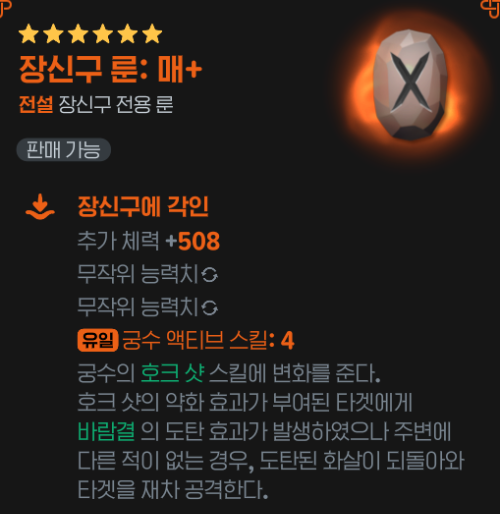The width and height of the screenshot is (500, 514).
Task: Click the third gold star
Action: [x=78, y=34]
